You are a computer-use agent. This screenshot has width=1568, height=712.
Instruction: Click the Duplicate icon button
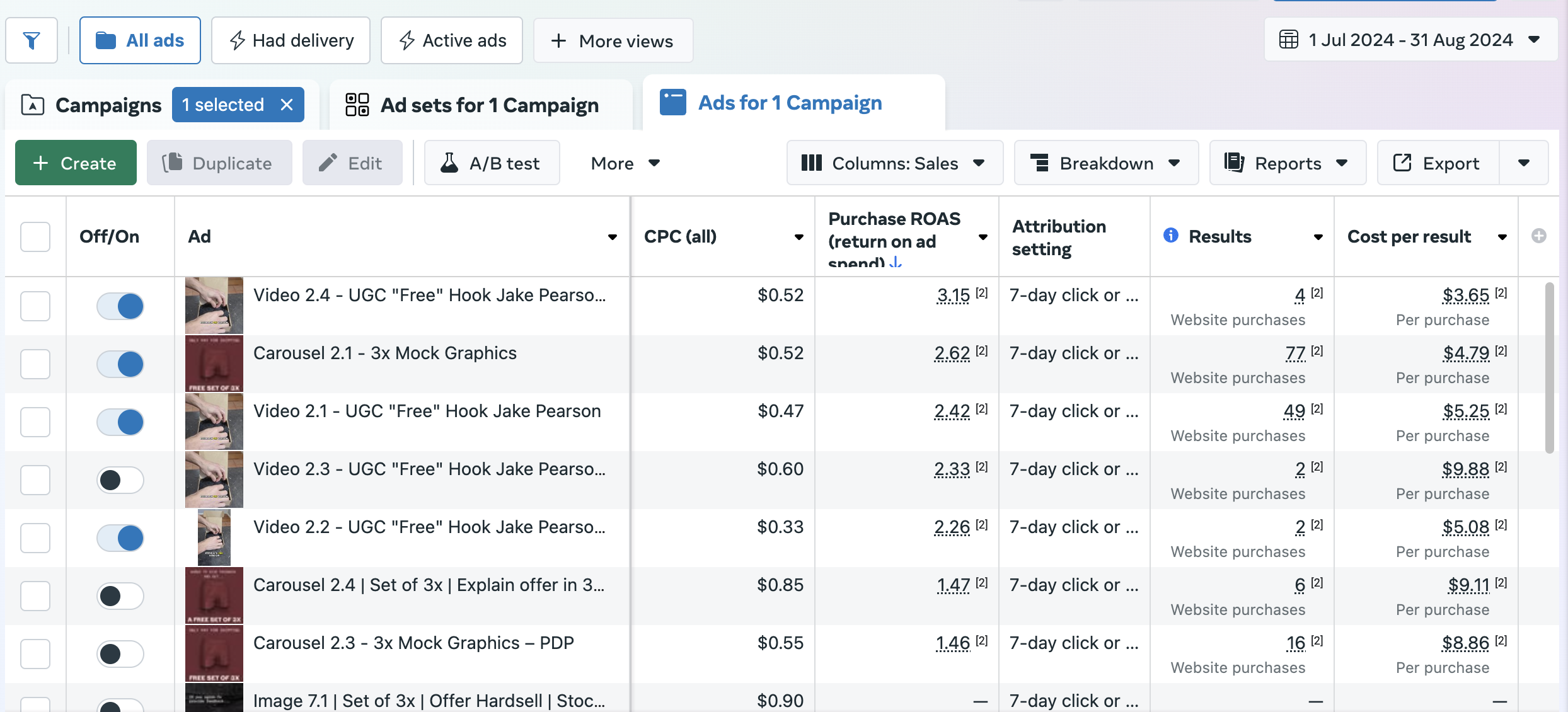pyautogui.click(x=219, y=163)
